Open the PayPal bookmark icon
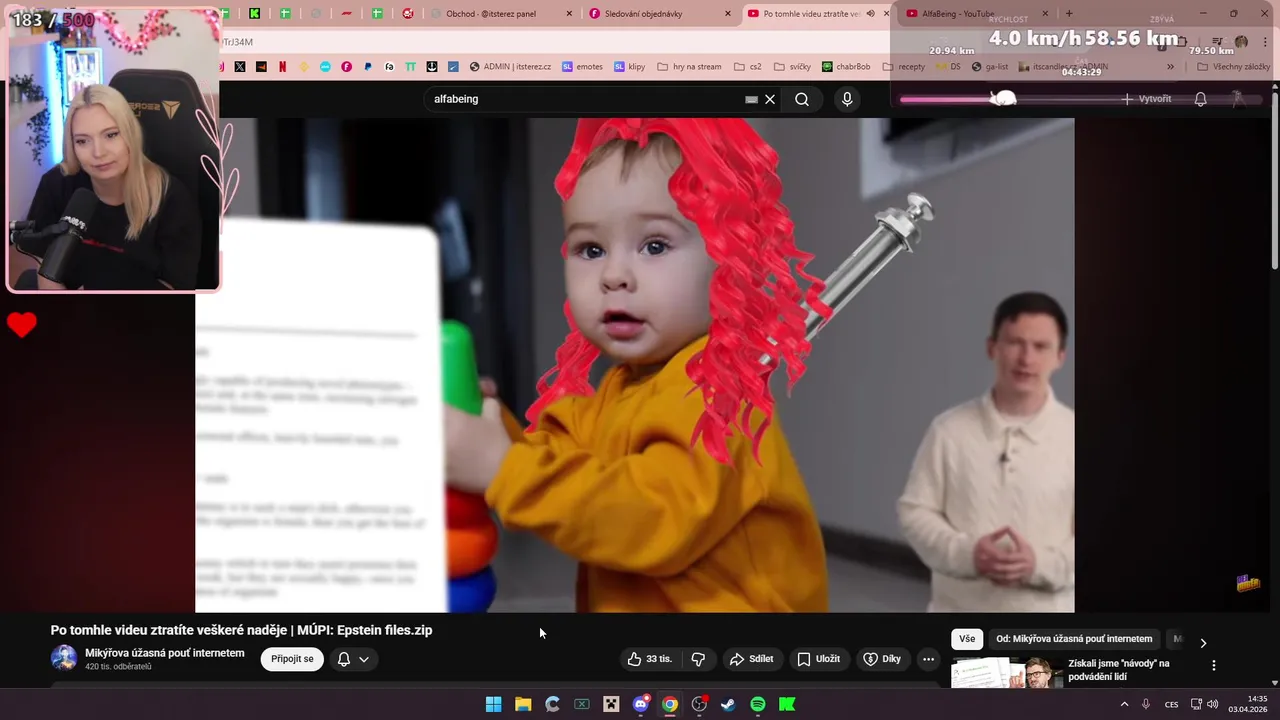 (x=368, y=67)
